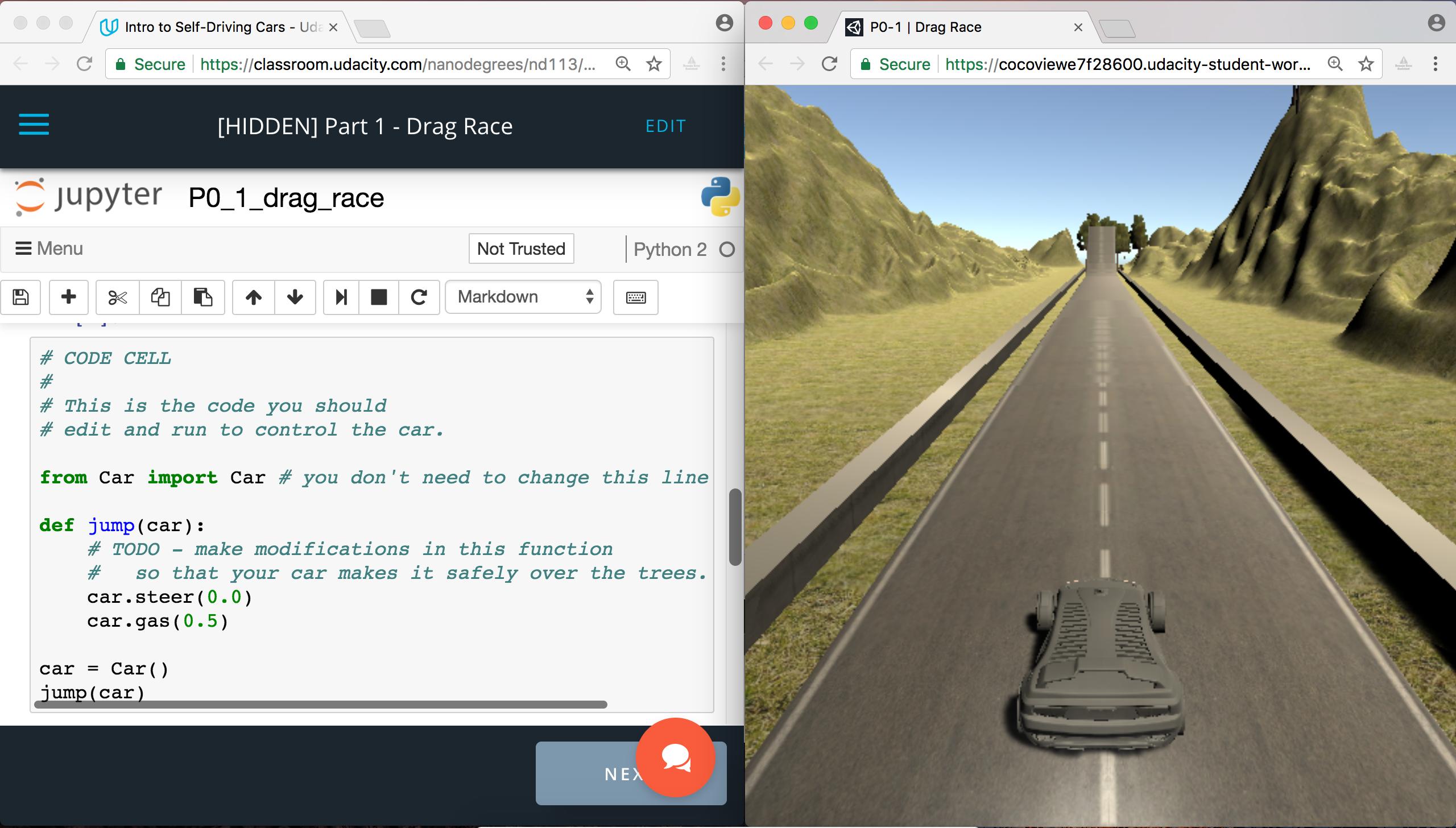Click the keyboard shortcuts icon

[x=636, y=298]
